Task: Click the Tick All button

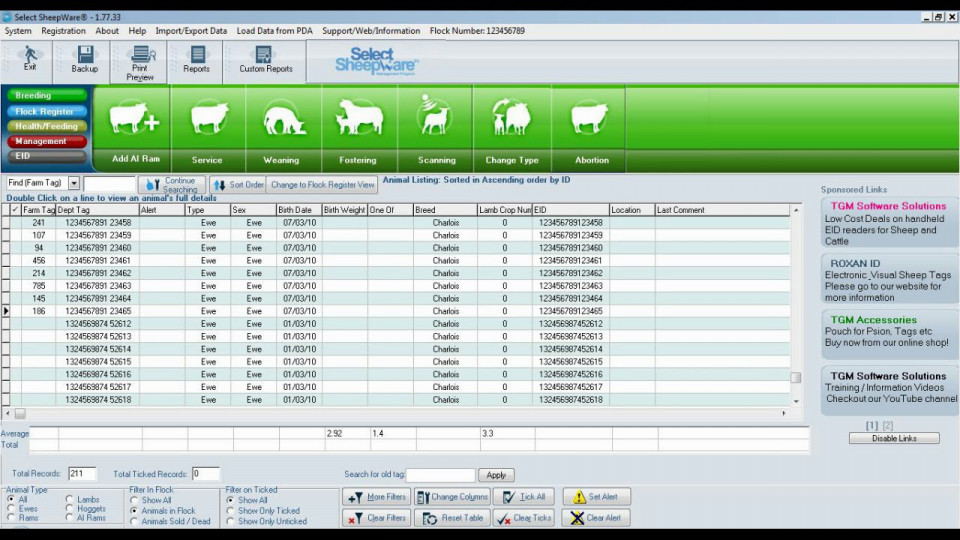Action: pos(523,497)
